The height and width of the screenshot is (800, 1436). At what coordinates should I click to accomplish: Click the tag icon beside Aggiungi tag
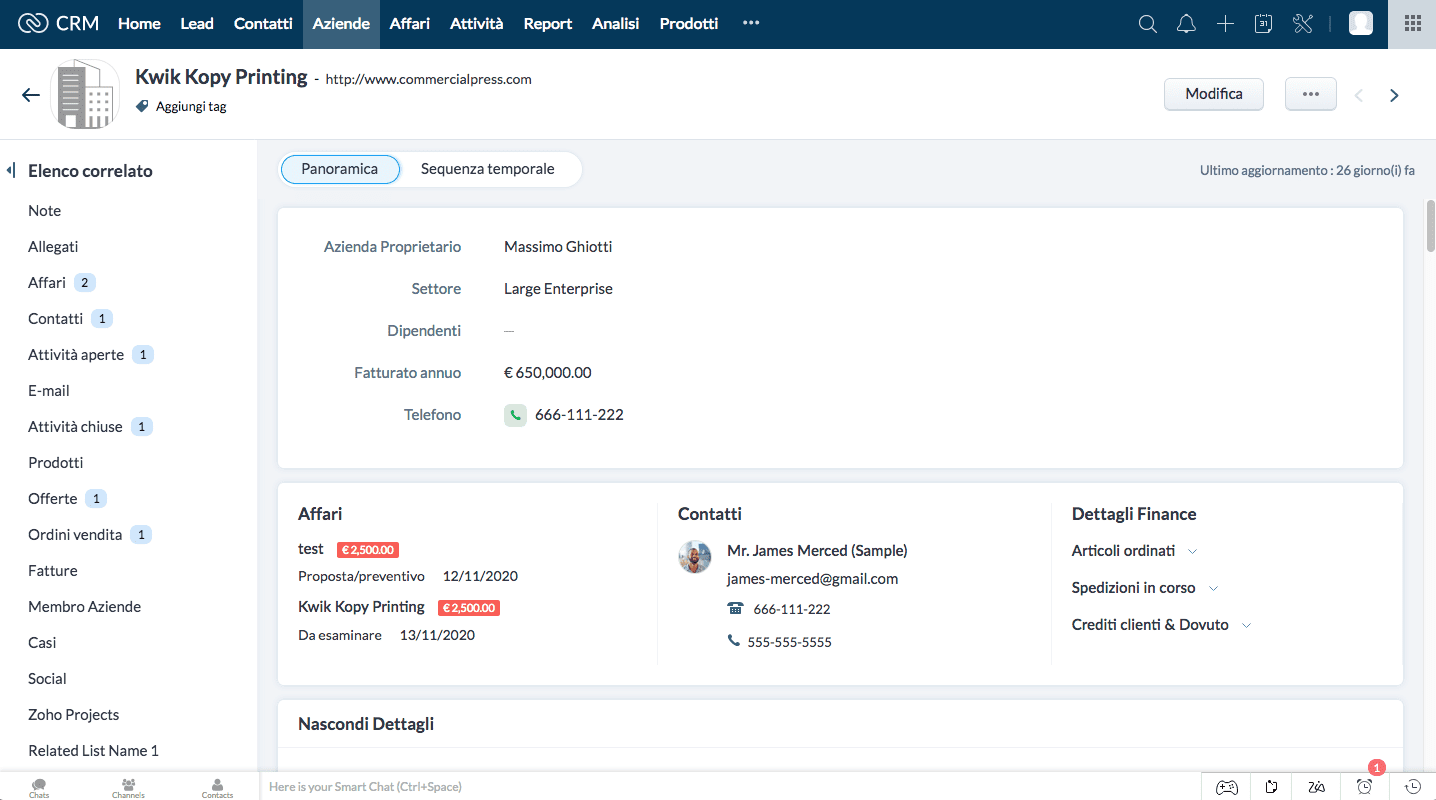(x=142, y=106)
